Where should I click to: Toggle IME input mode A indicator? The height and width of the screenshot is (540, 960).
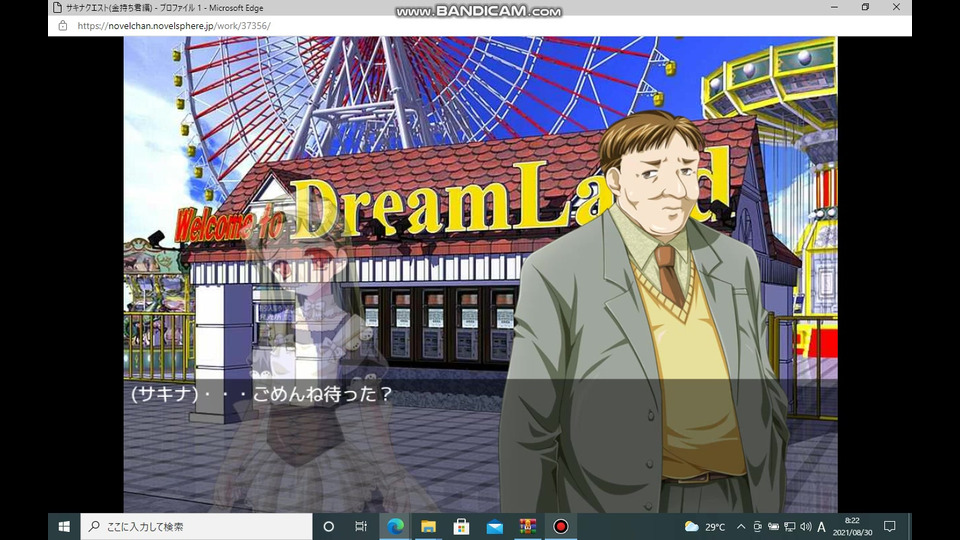pyautogui.click(x=822, y=527)
